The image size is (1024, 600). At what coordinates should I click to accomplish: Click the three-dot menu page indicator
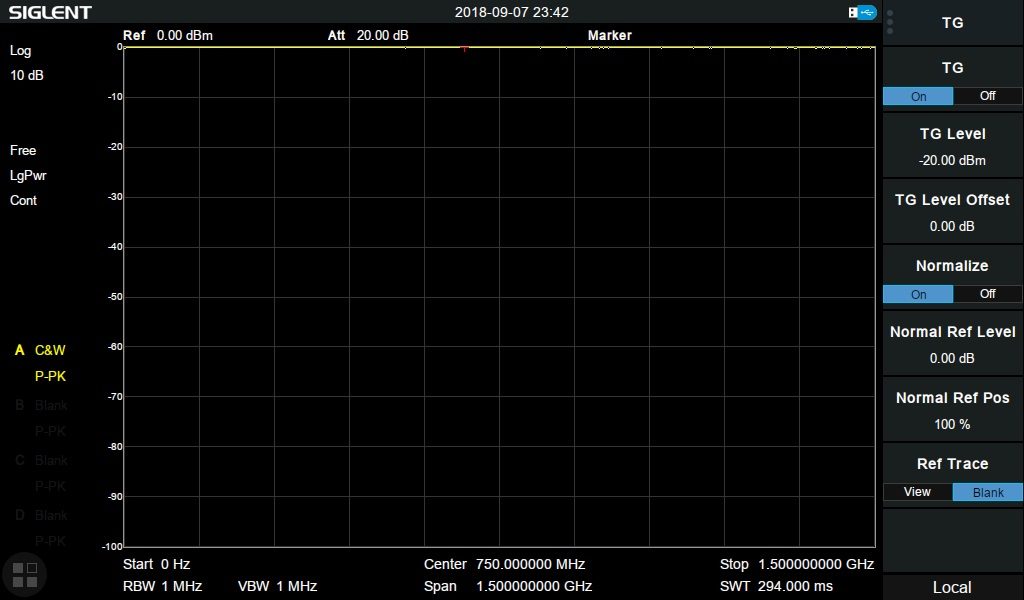(890, 22)
